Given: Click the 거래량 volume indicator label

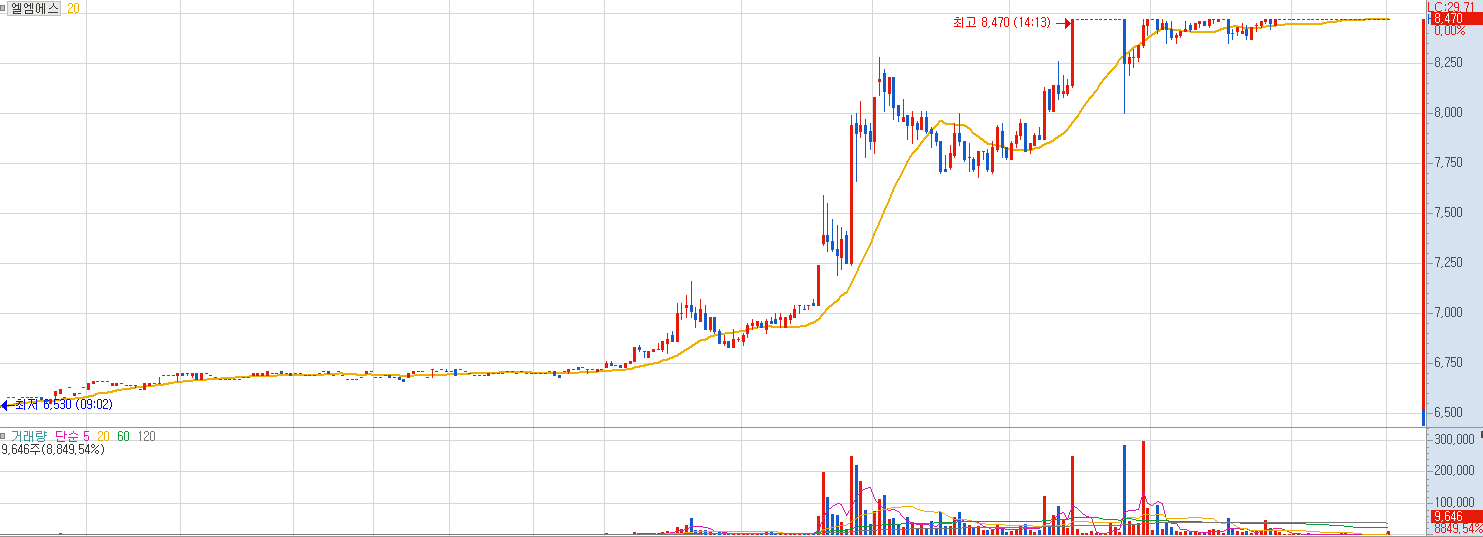Looking at the screenshot, I should (29, 437).
